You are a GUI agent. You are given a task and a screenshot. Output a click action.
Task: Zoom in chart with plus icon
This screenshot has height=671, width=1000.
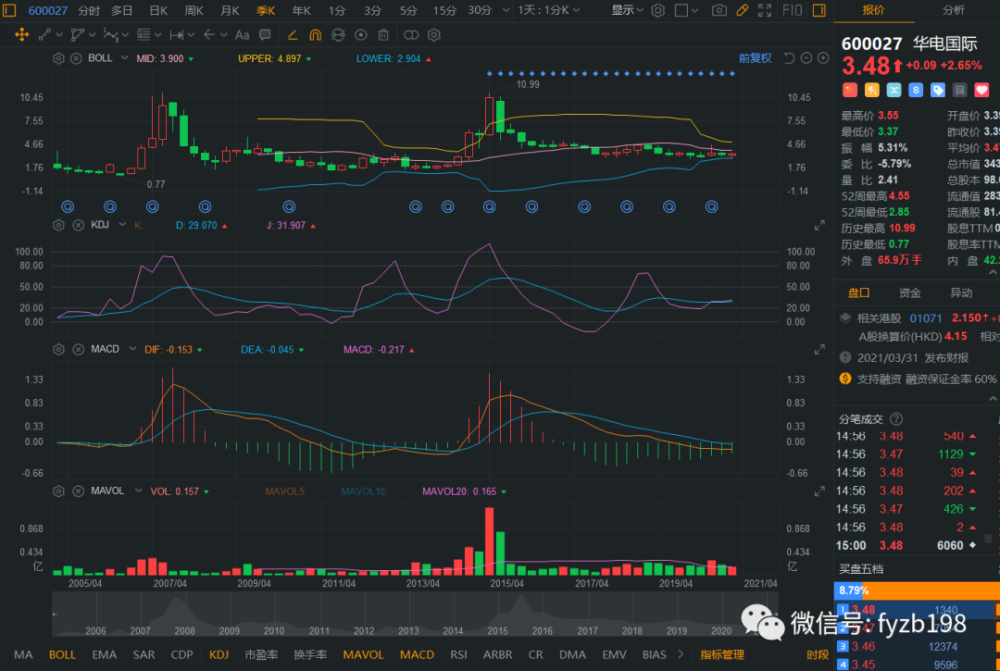[x=823, y=59]
